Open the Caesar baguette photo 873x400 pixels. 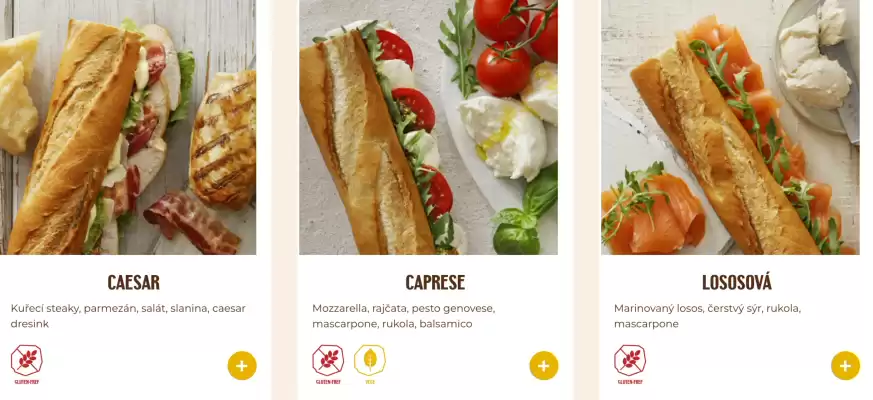tap(128, 127)
